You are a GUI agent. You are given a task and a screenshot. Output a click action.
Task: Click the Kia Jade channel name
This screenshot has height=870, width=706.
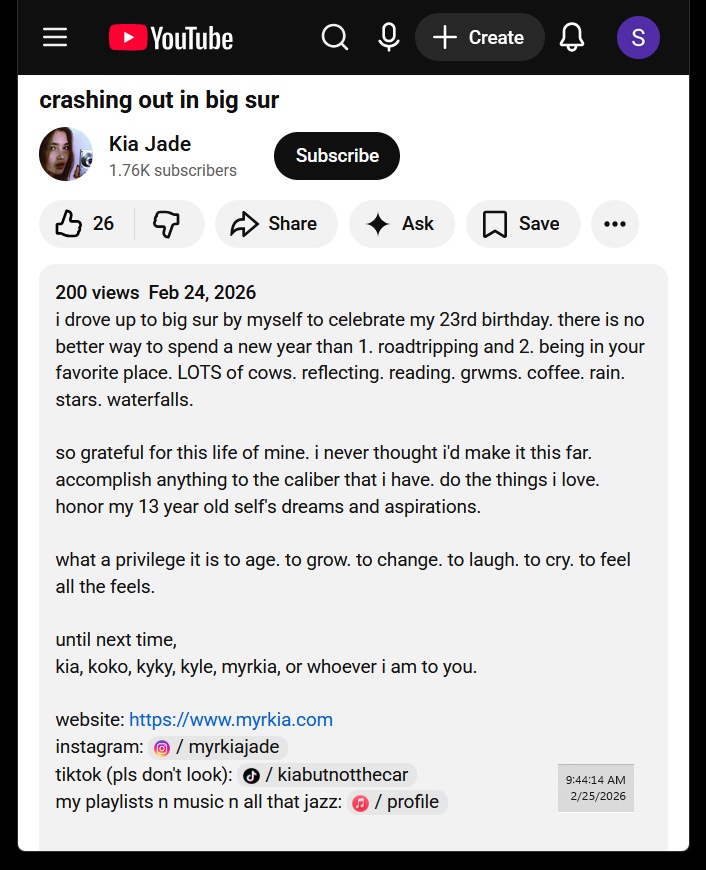tap(150, 144)
